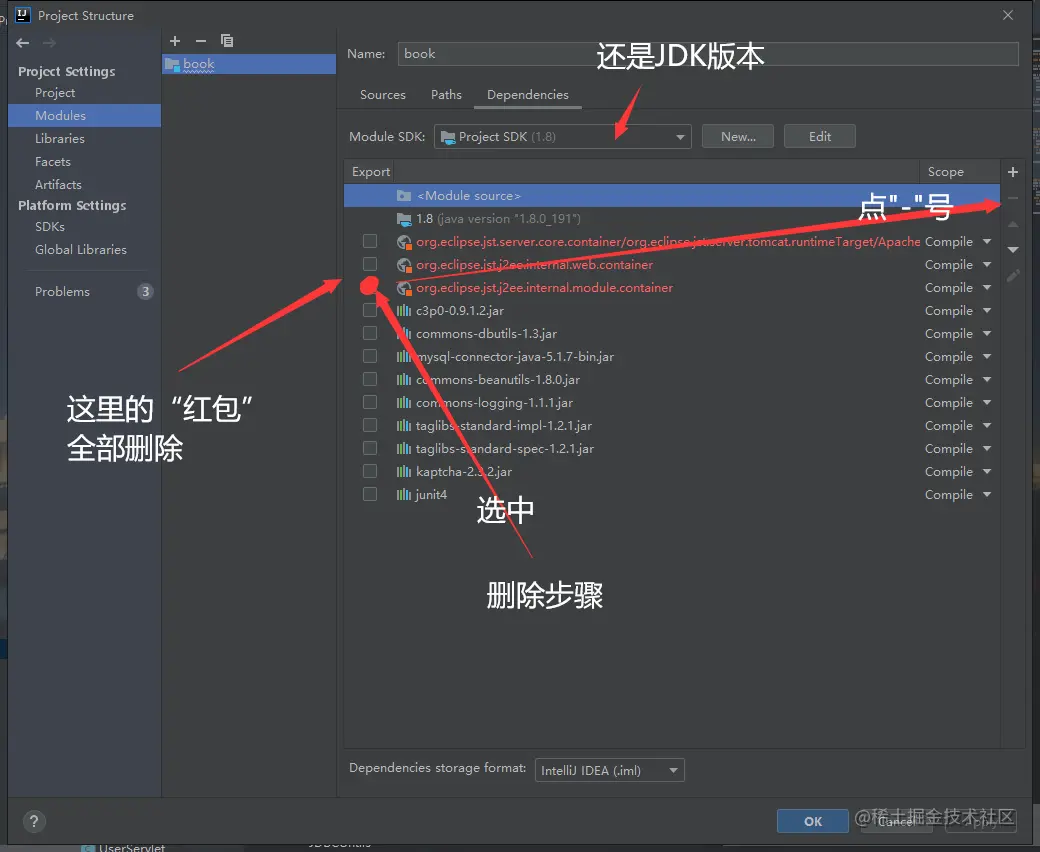Click the module Name input field
Screen dimensions: 1040x852
(x=708, y=54)
